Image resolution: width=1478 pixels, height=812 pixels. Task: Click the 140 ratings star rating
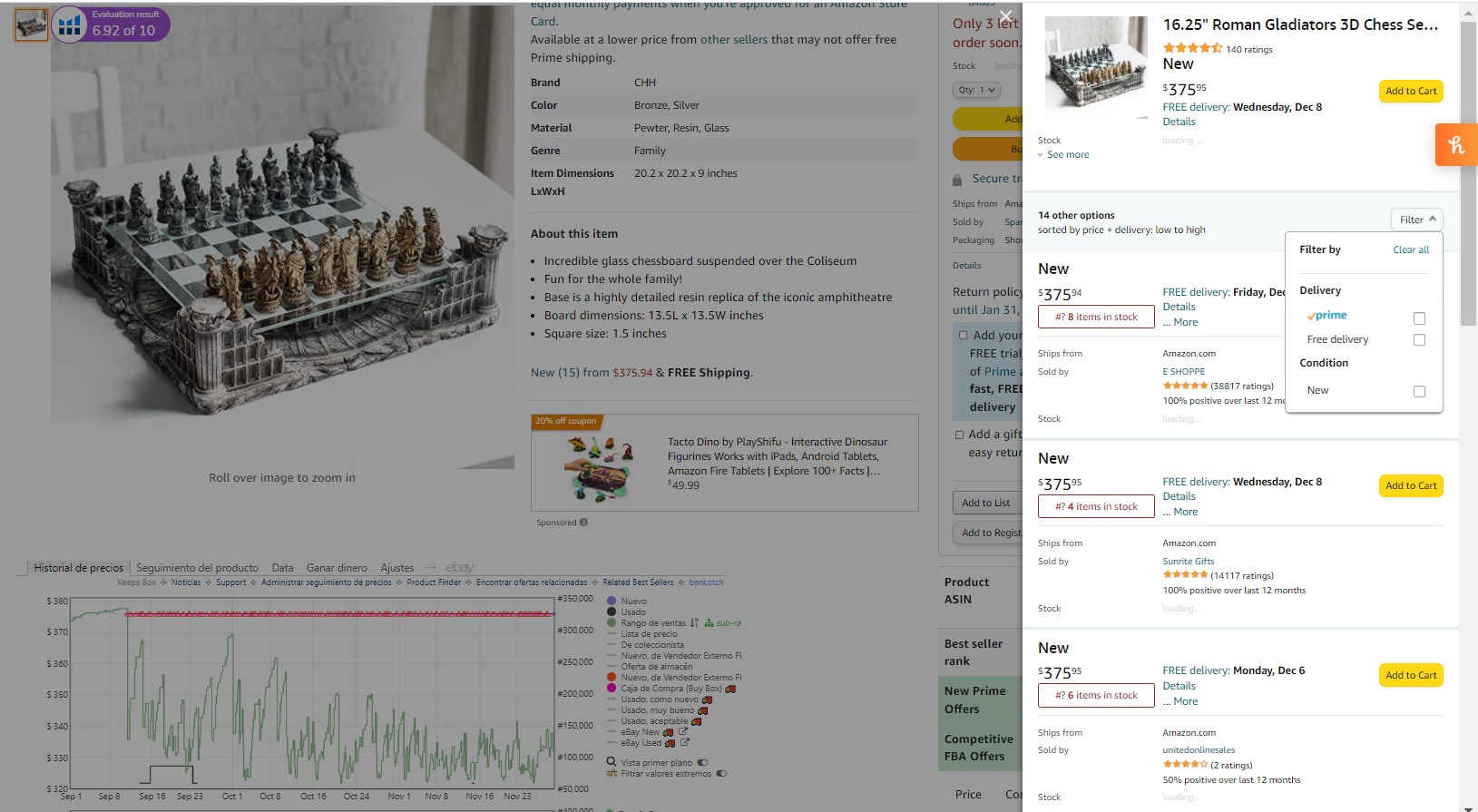tap(1192, 48)
